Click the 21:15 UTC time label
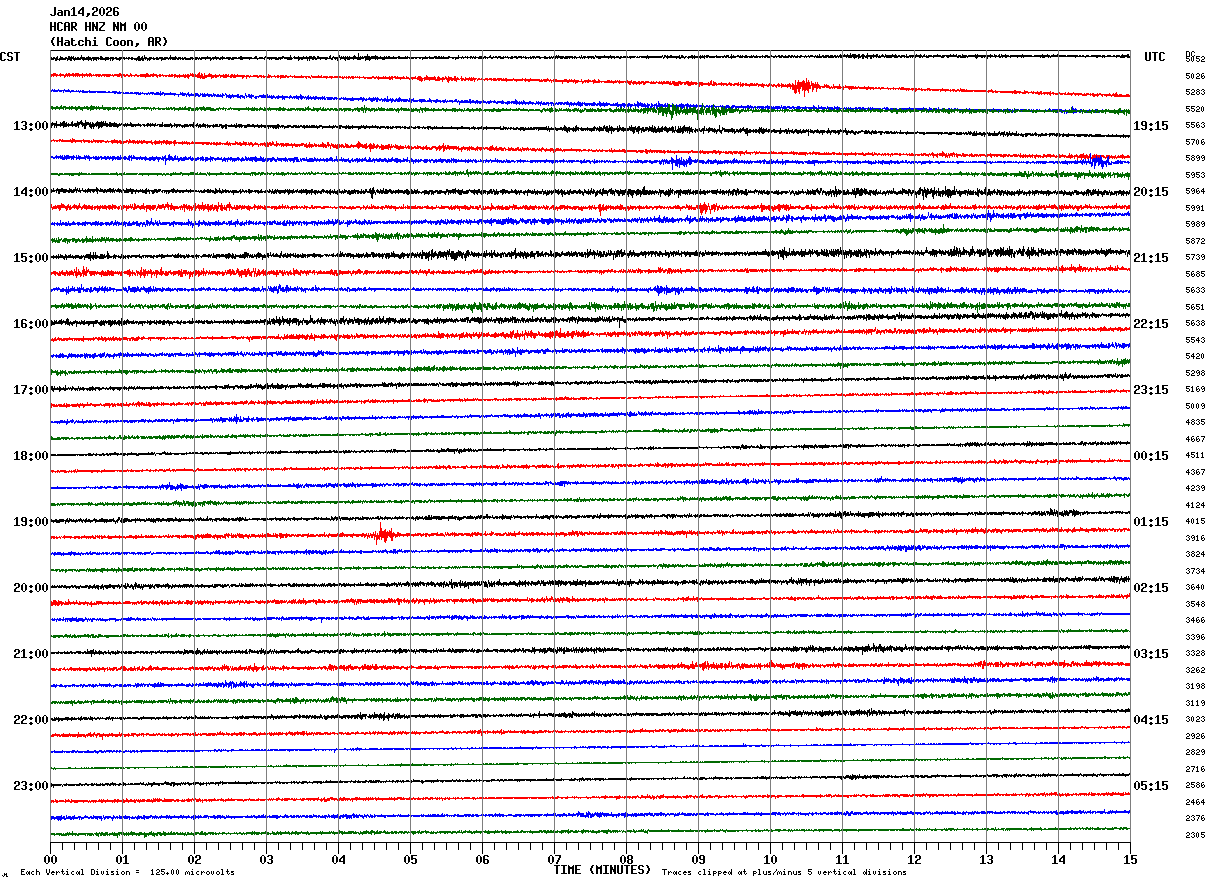 1151,258
